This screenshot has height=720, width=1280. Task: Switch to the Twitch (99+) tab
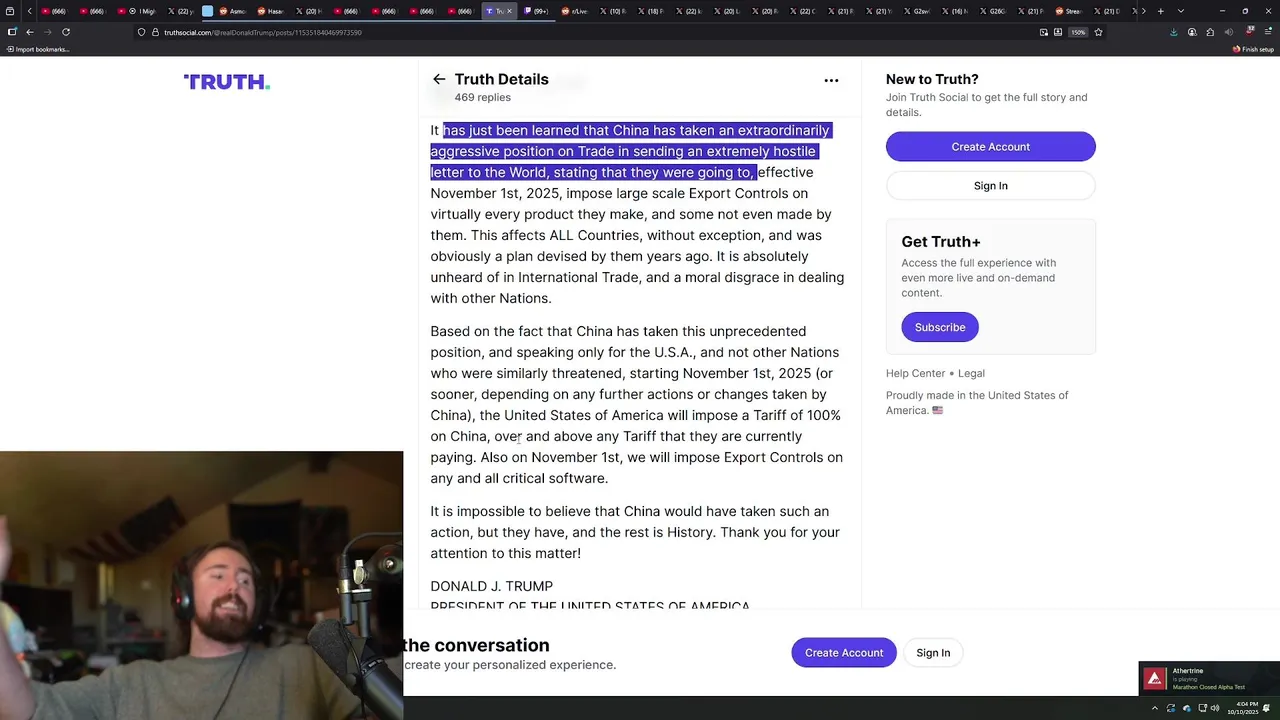[x=538, y=11]
